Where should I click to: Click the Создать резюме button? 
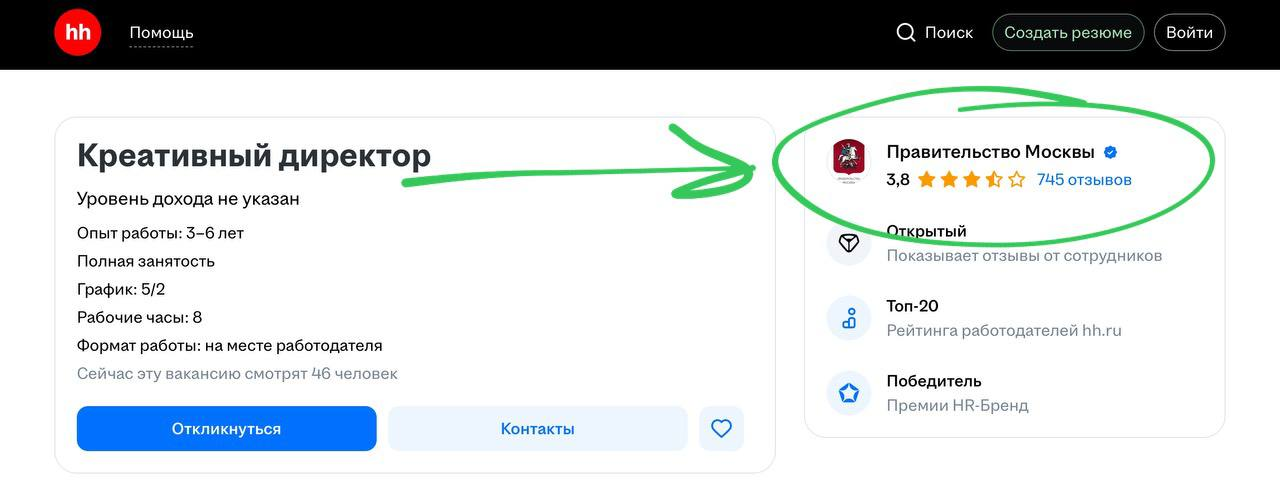point(1068,32)
